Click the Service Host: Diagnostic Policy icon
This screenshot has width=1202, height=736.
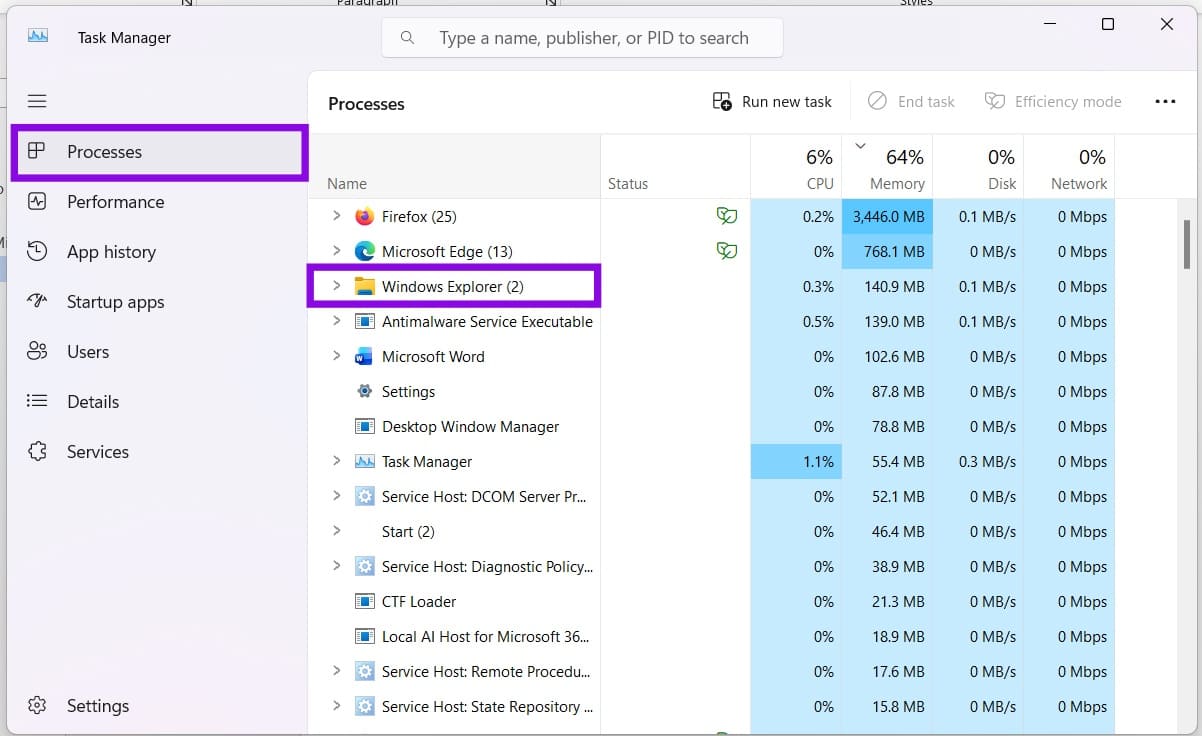pyautogui.click(x=364, y=566)
